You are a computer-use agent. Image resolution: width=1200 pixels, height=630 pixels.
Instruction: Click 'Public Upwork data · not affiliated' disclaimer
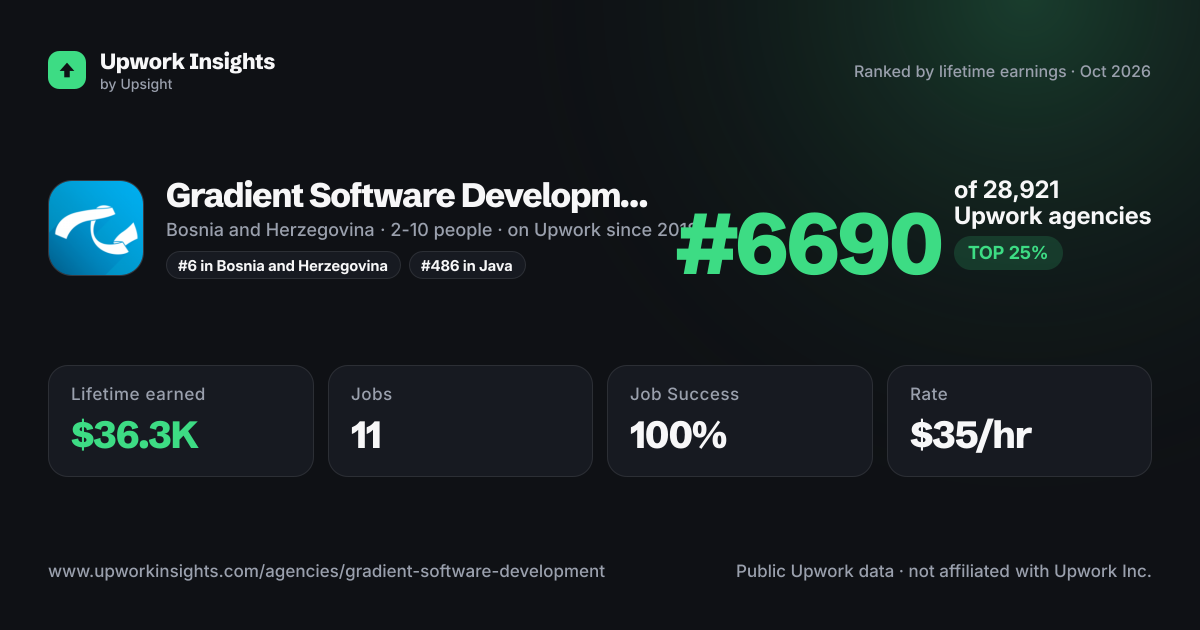pyautogui.click(x=944, y=571)
